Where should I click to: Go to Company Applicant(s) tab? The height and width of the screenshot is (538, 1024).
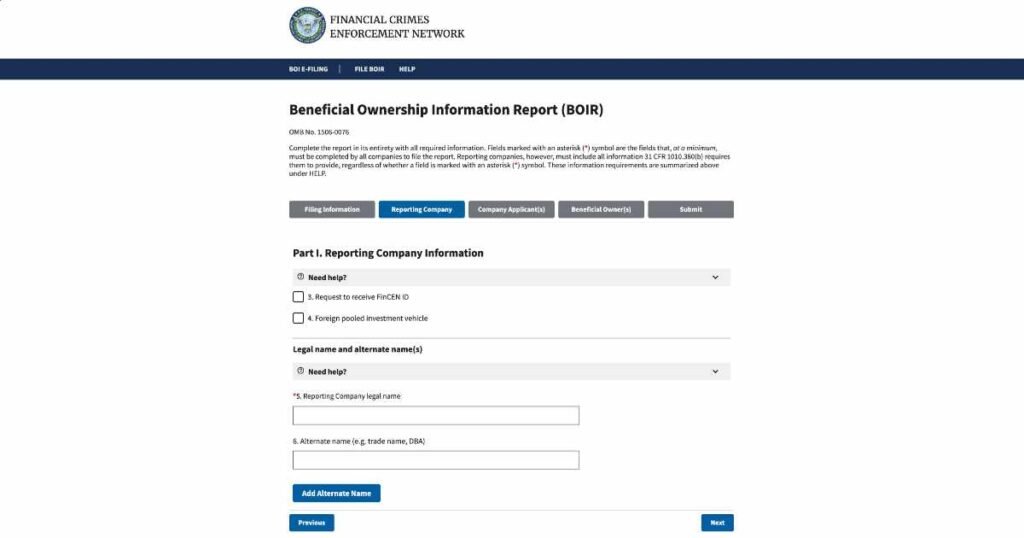[x=511, y=210]
